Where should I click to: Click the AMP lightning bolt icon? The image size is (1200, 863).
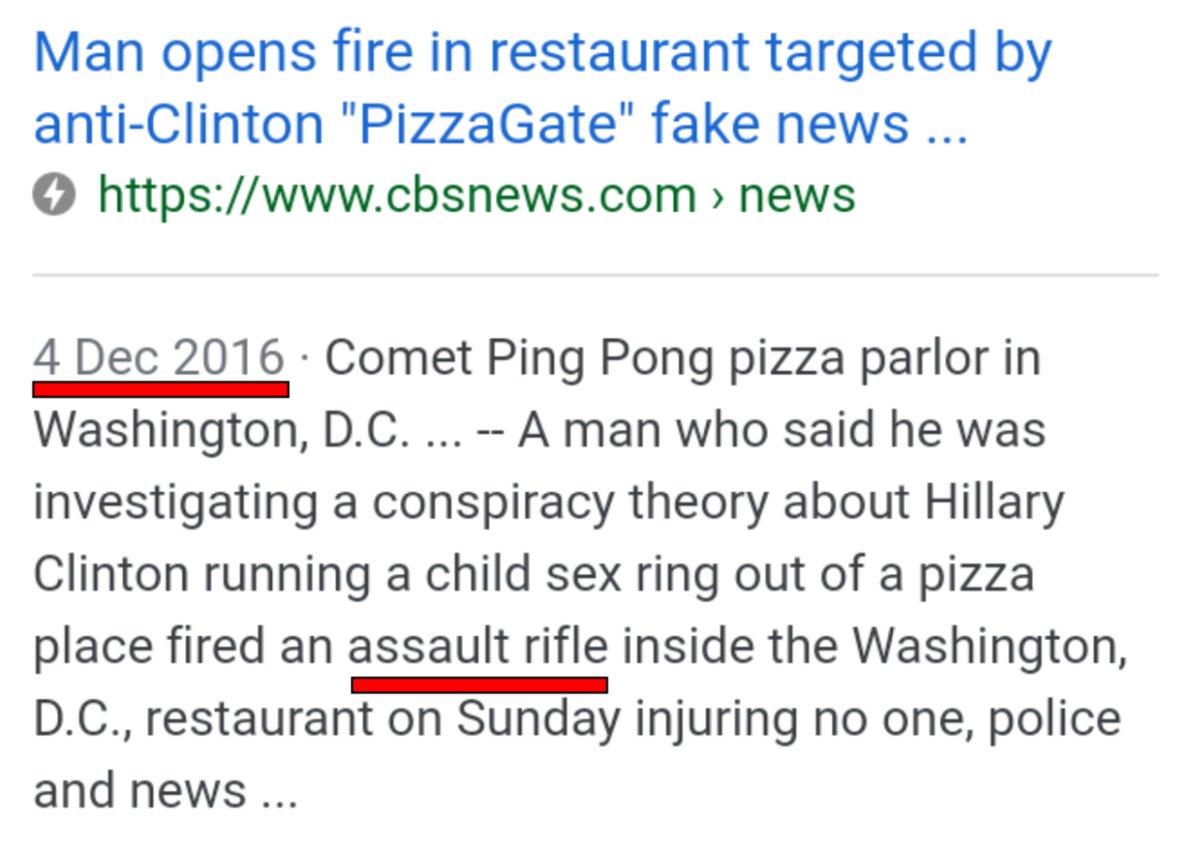tap(54, 195)
